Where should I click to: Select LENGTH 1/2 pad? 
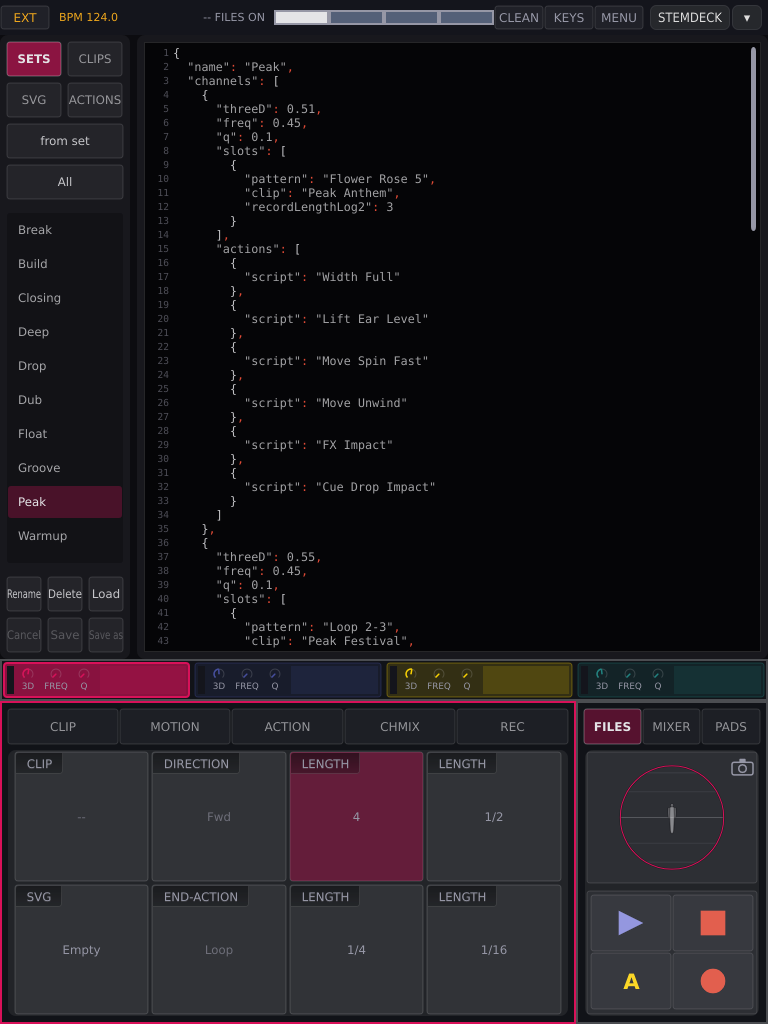pyautogui.click(x=494, y=816)
